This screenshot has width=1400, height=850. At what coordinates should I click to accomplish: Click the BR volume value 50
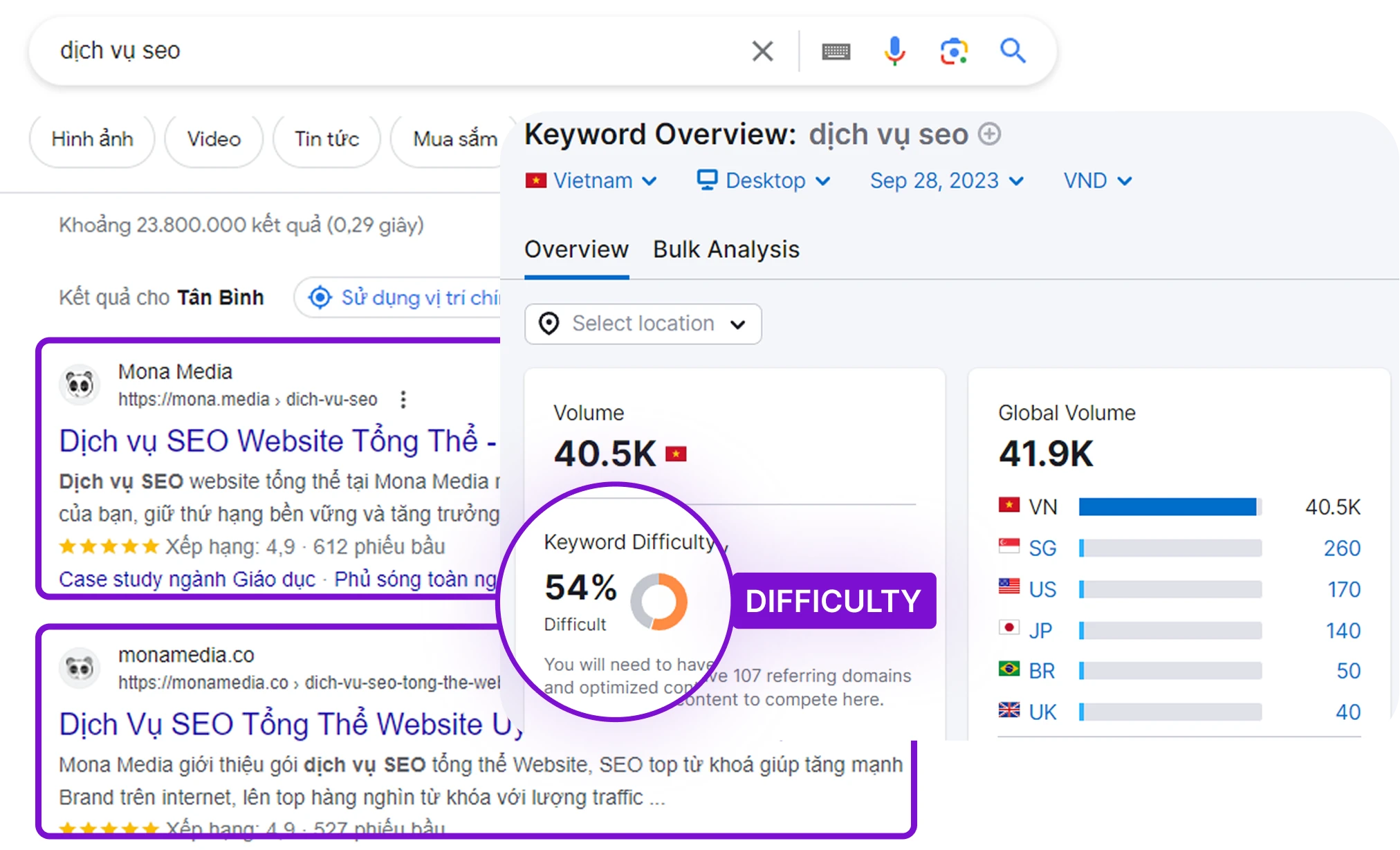coord(1348,671)
